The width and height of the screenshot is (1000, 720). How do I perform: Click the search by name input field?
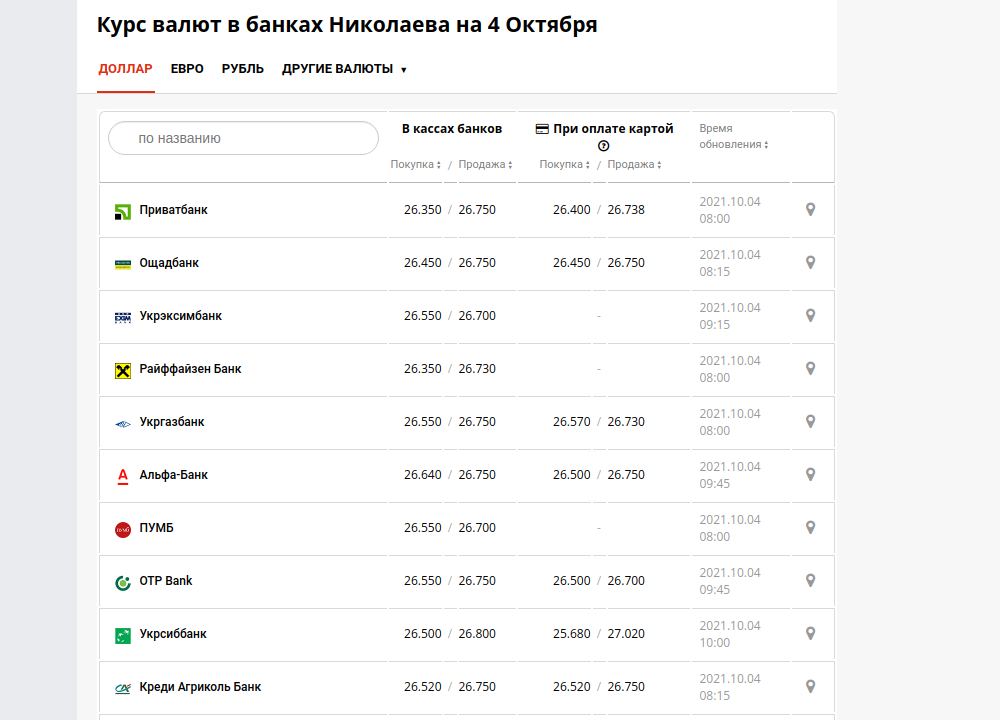(x=243, y=138)
